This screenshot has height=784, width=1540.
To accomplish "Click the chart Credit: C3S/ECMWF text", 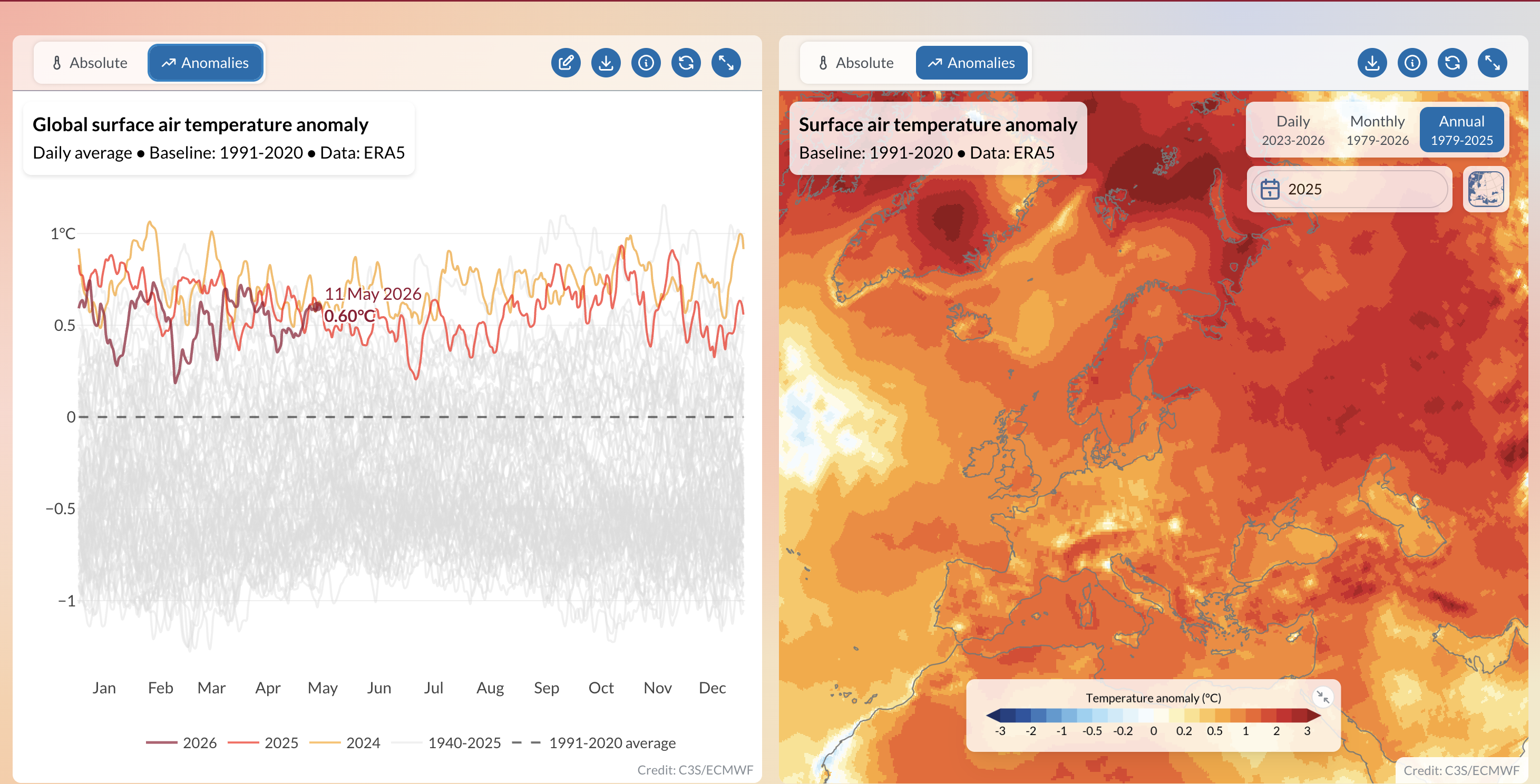I will point(695,770).
